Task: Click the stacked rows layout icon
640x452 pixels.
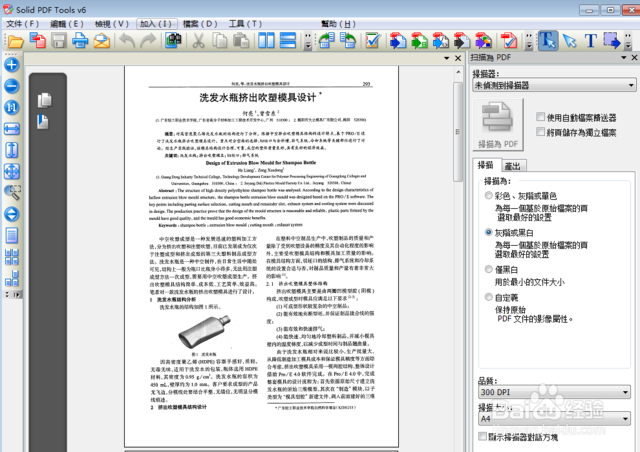Action: (288, 41)
